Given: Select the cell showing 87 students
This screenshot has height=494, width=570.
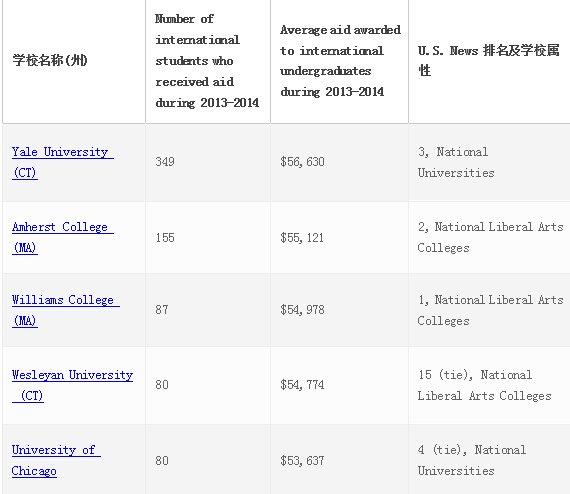Looking at the screenshot, I should click(x=208, y=310).
